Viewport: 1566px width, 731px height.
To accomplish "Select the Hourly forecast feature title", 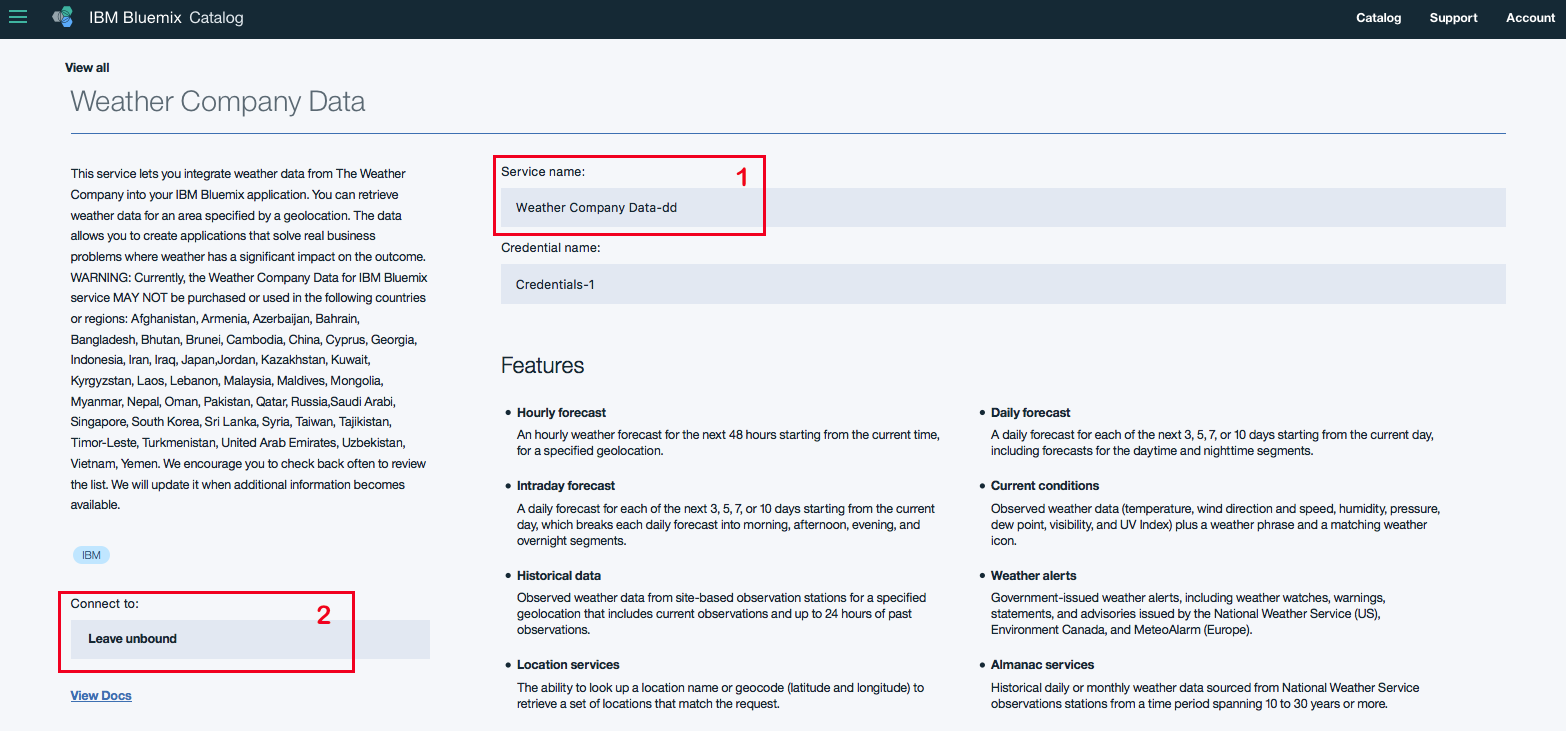I will 561,412.
